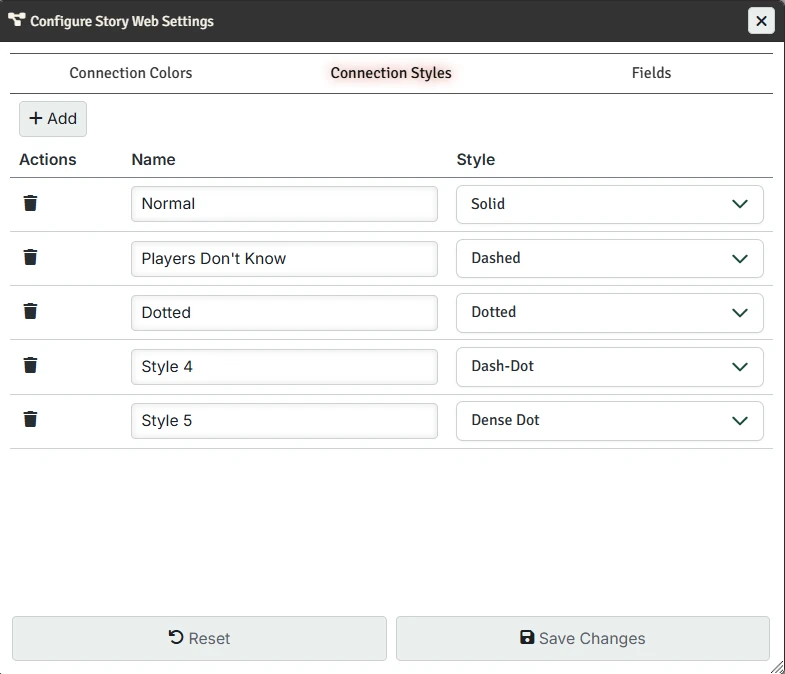This screenshot has width=785, height=674.
Task: Select the Connection Styles tab
Action: 391,73
